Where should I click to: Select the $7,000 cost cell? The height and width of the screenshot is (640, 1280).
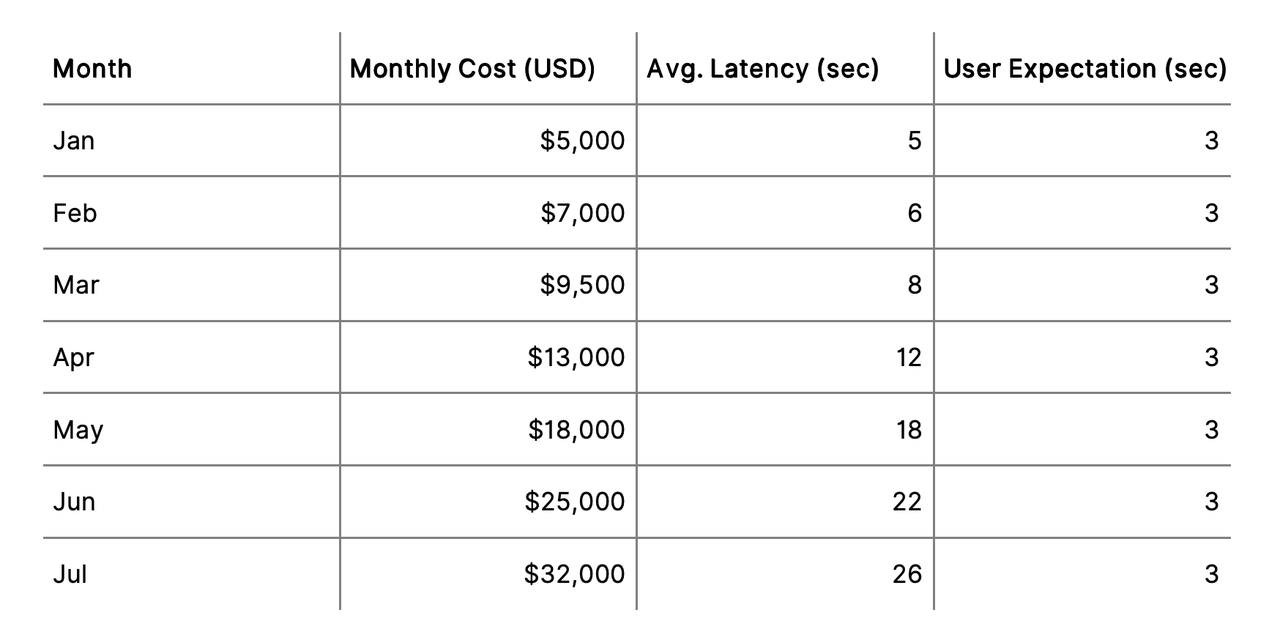(x=582, y=213)
